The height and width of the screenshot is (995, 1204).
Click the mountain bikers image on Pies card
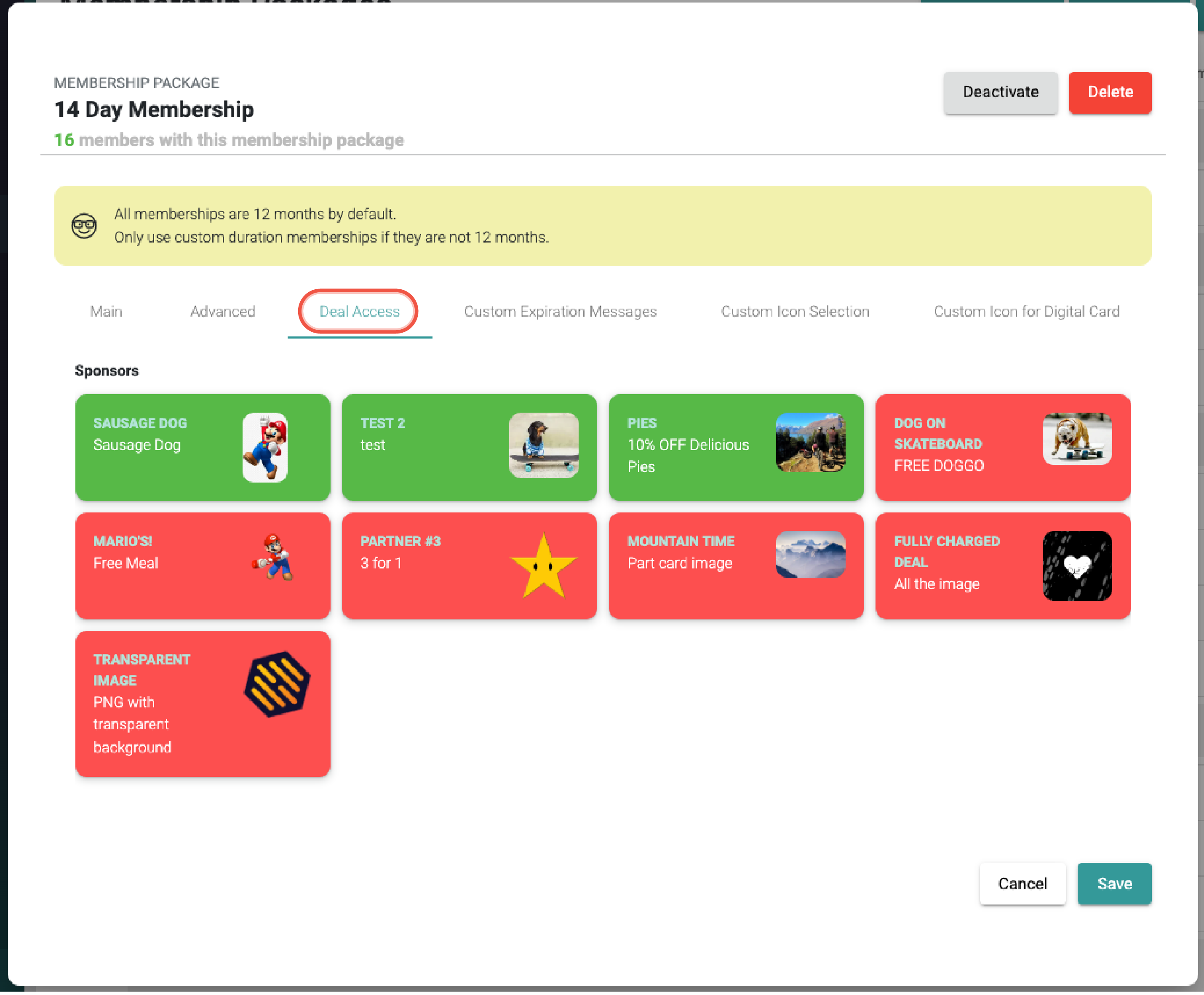[810, 443]
